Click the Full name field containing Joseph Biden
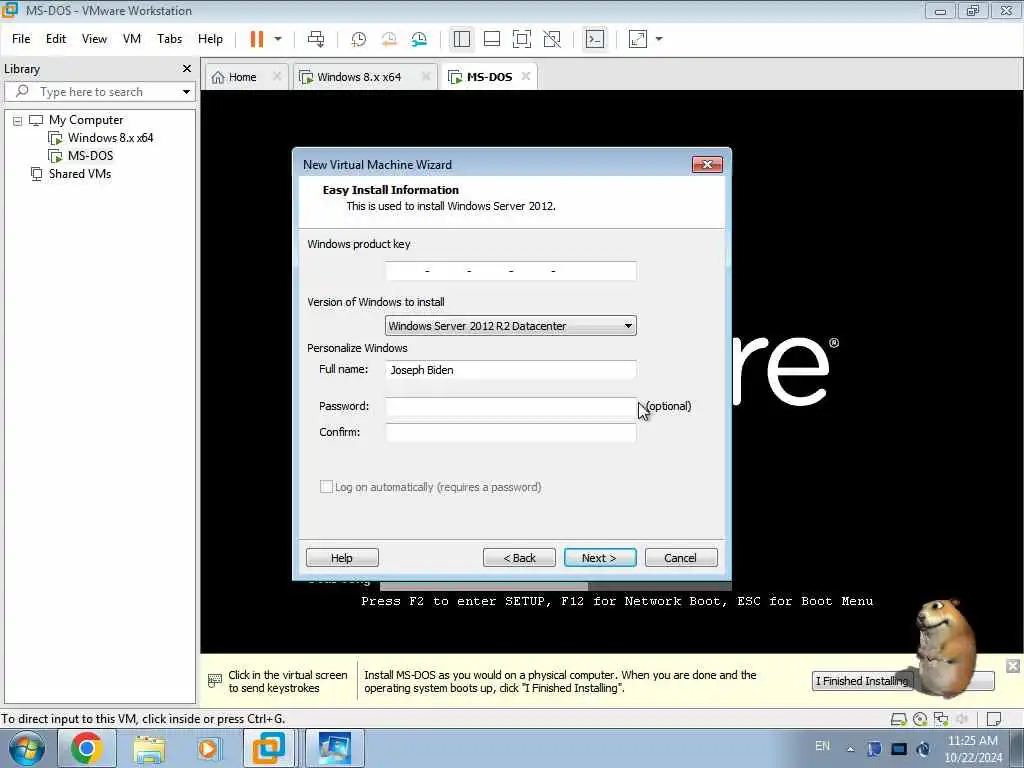 [511, 370]
